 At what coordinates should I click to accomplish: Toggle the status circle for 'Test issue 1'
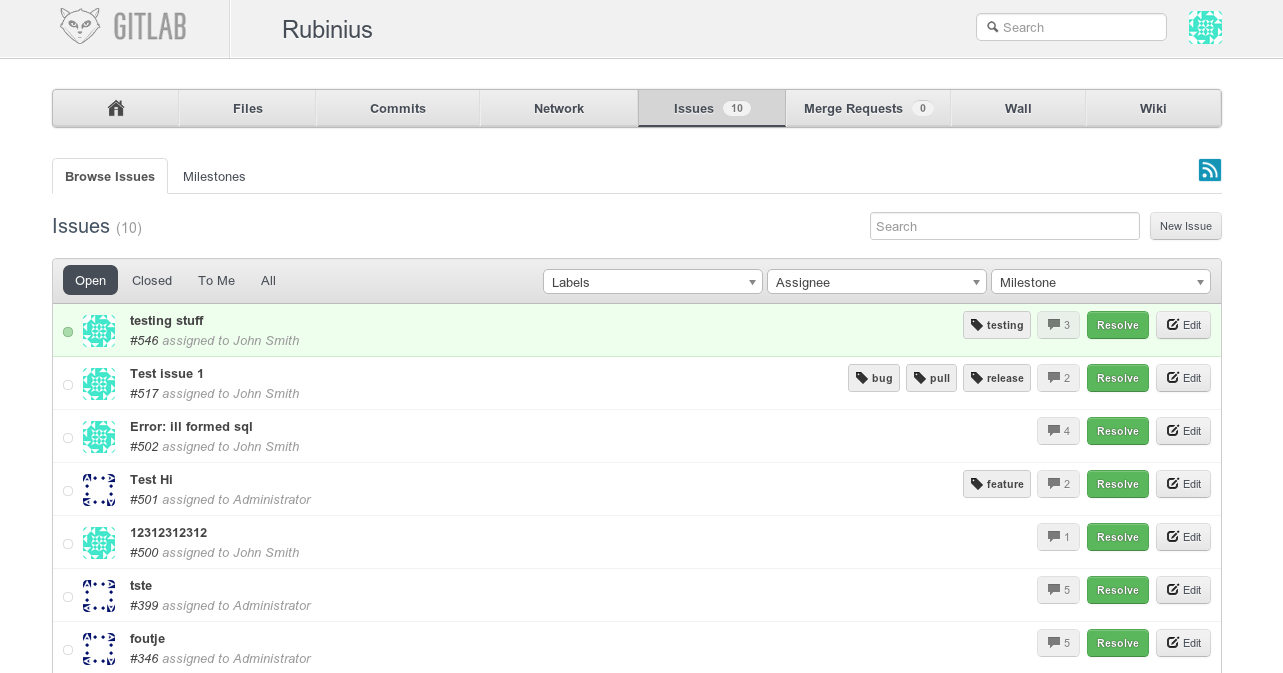(x=68, y=385)
